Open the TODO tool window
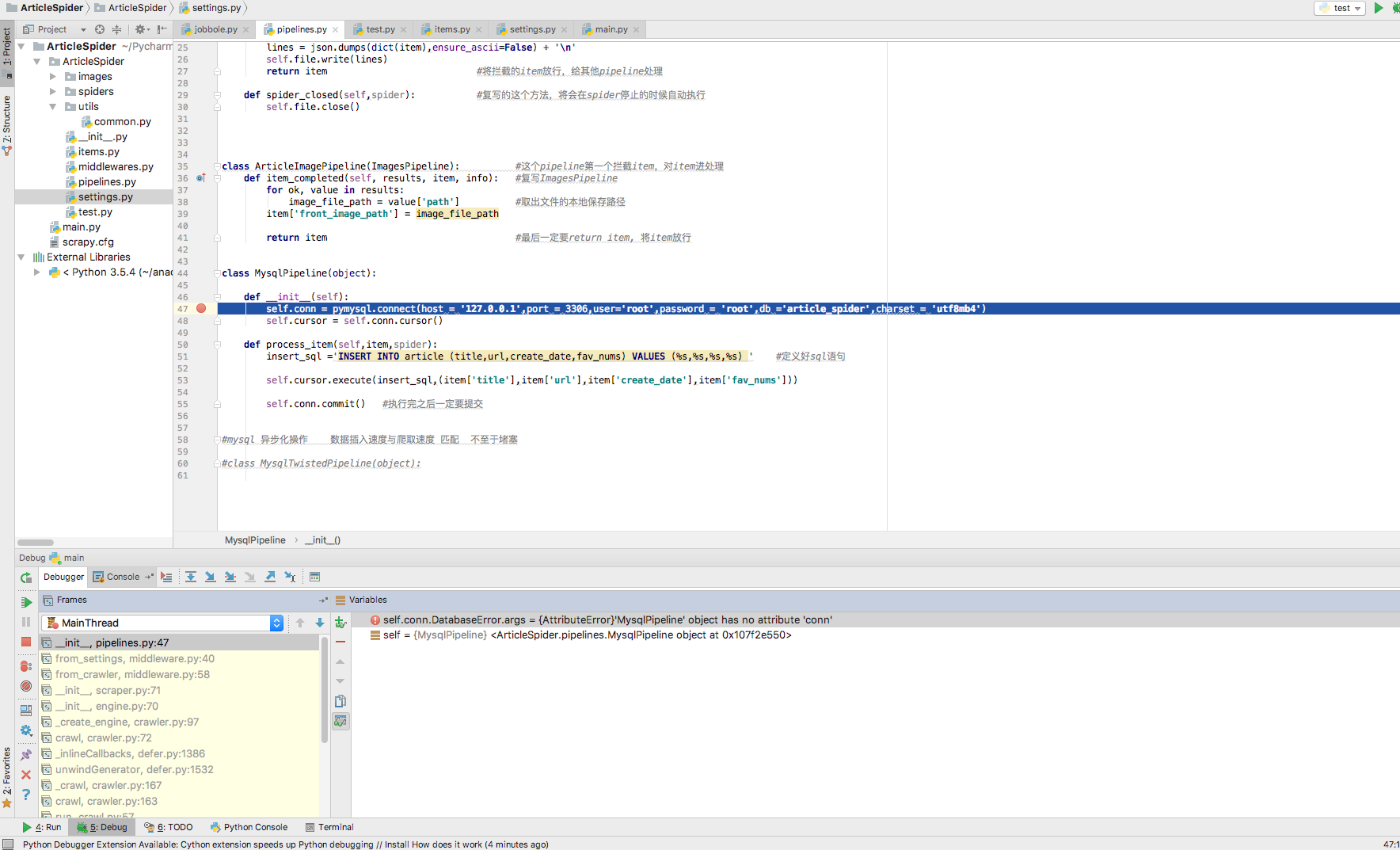Image resolution: width=1400 pixels, height=850 pixels. (x=169, y=827)
